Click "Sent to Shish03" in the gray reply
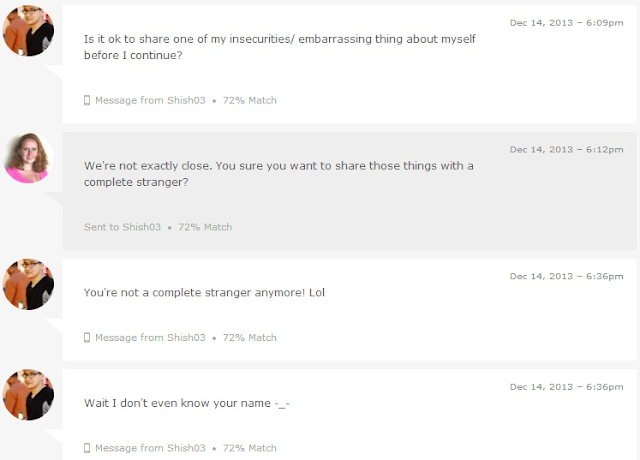 tap(122, 227)
